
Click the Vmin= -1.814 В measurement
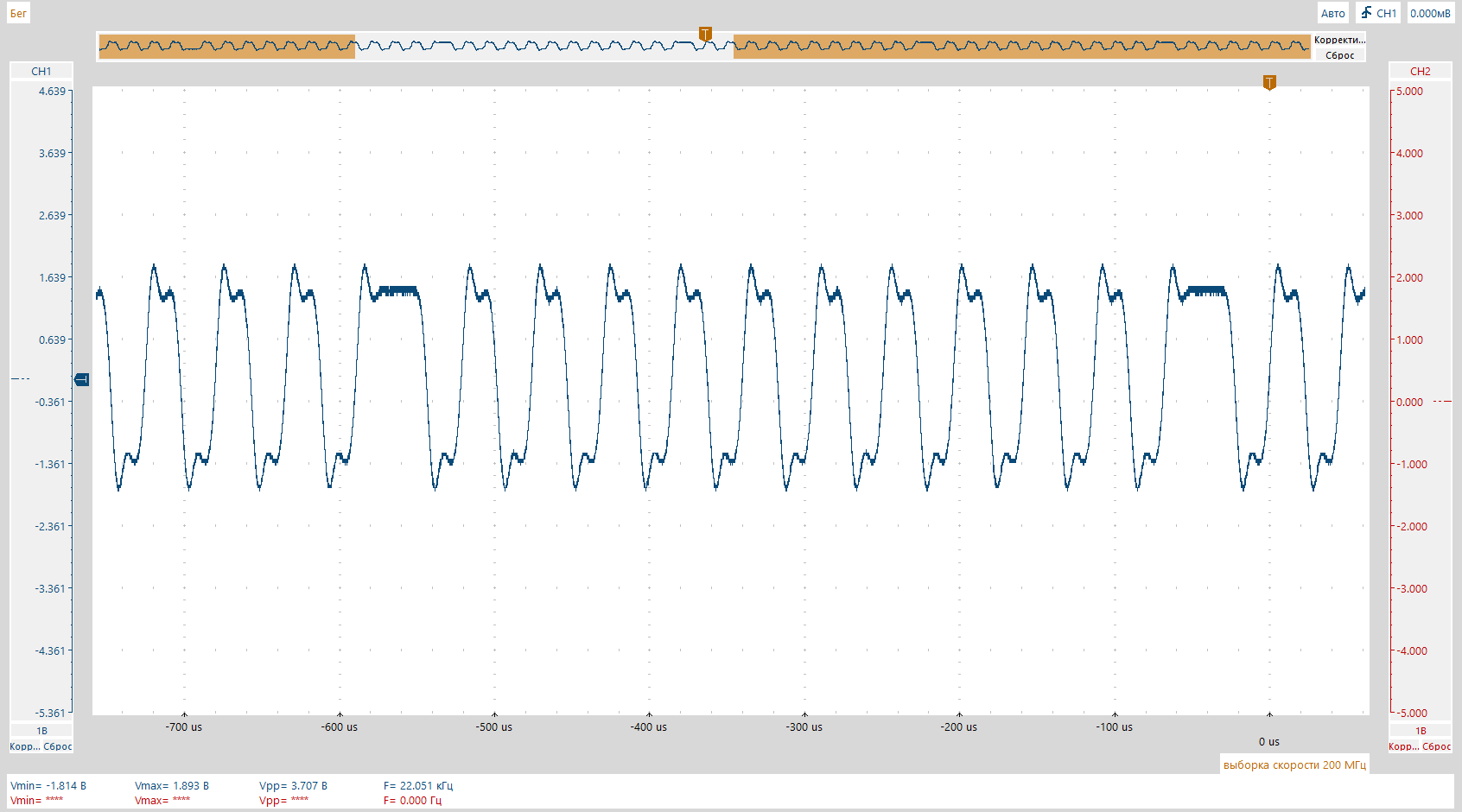point(48,785)
